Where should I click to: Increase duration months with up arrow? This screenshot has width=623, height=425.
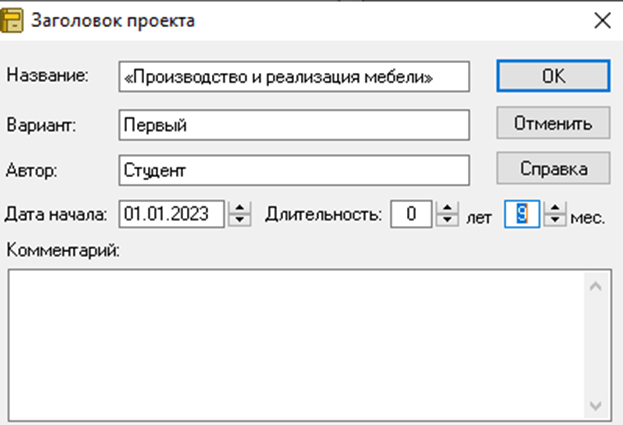555,207
